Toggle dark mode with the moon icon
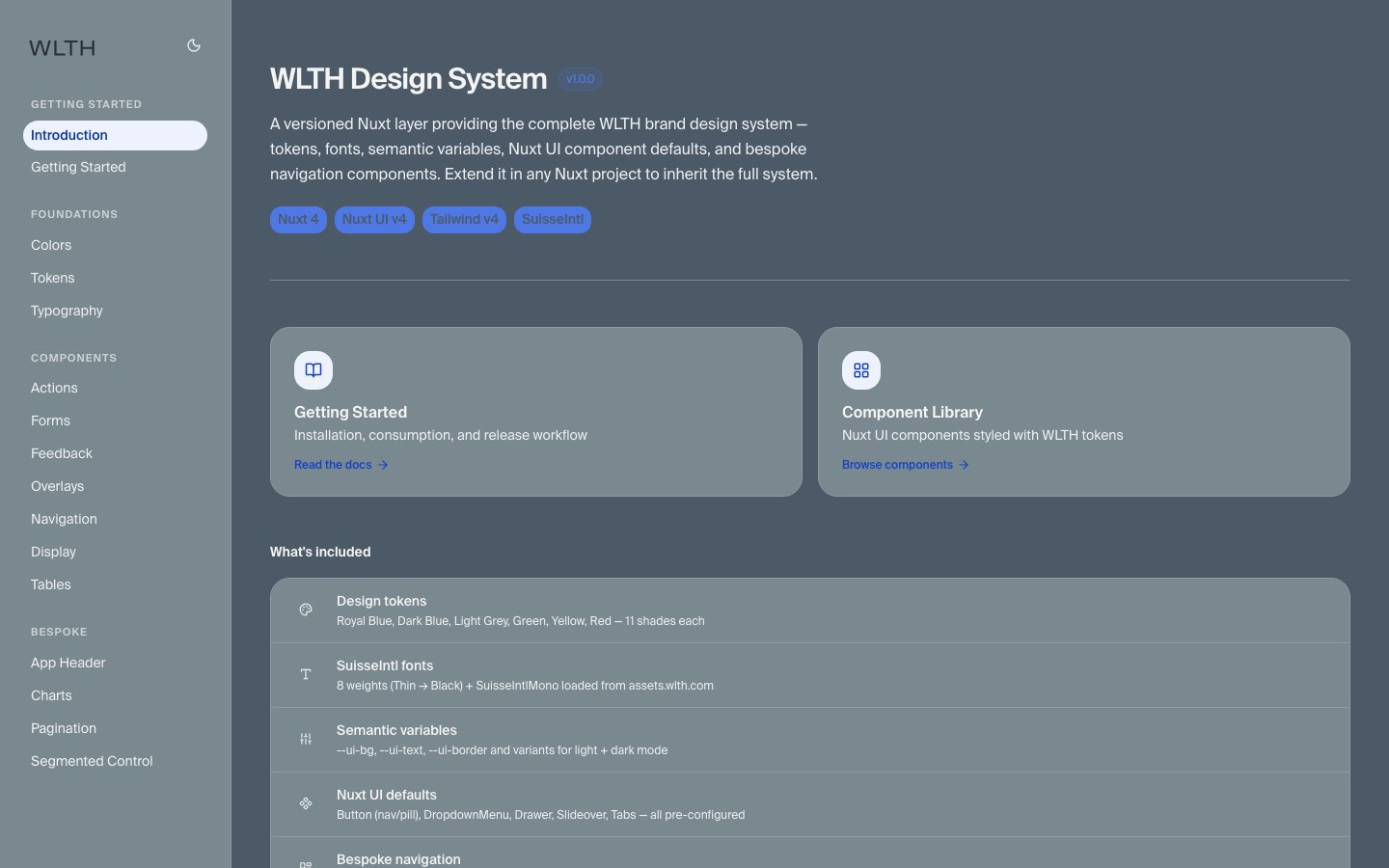The height and width of the screenshot is (868, 1389). tap(194, 45)
